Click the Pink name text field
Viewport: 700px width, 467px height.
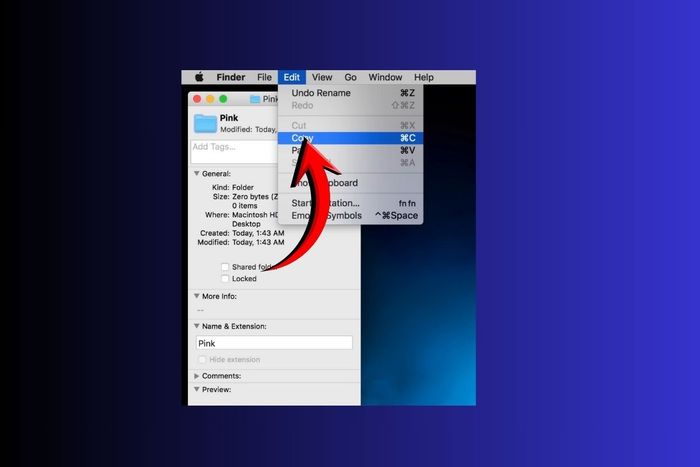click(x=274, y=343)
